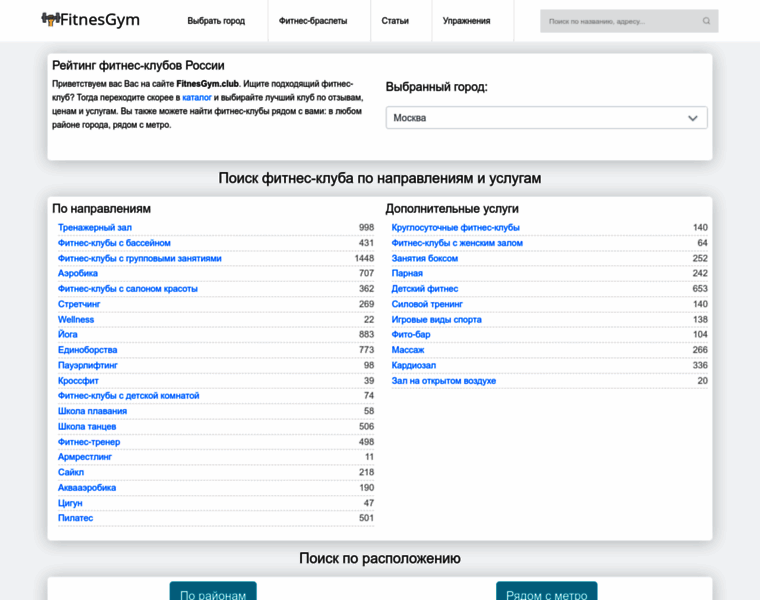Open the Выбрать город menu item

pos(216,21)
